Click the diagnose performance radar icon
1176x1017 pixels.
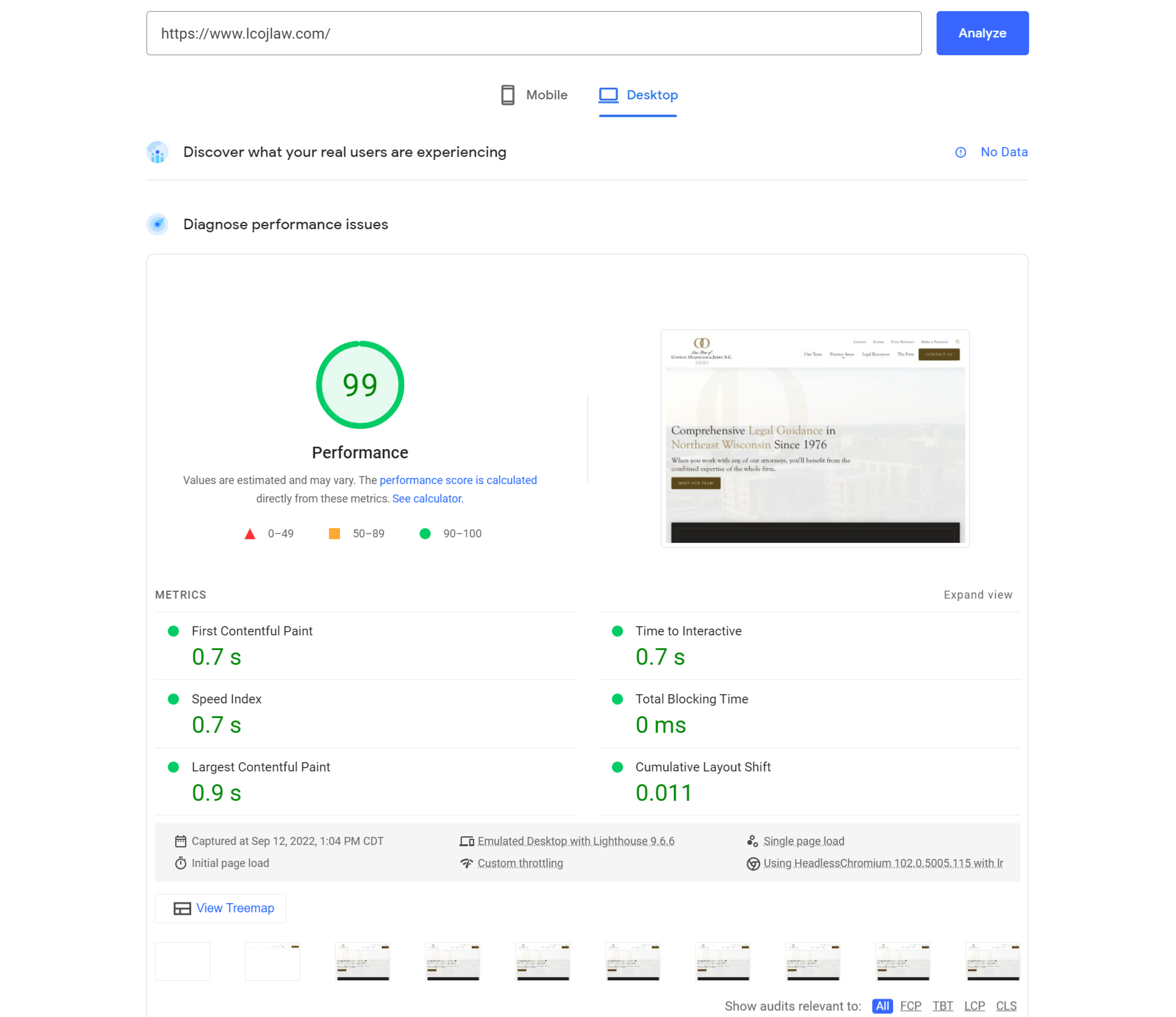[x=157, y=224]
